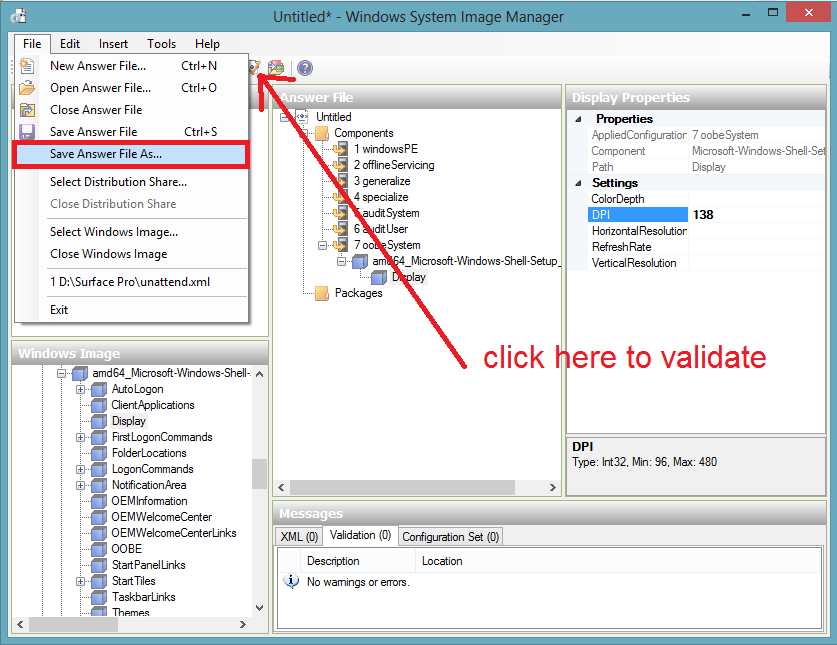The height and width of the screenshot is (645, 837).
Task: Click the OOBE cube icon
Action: [99, 549]
